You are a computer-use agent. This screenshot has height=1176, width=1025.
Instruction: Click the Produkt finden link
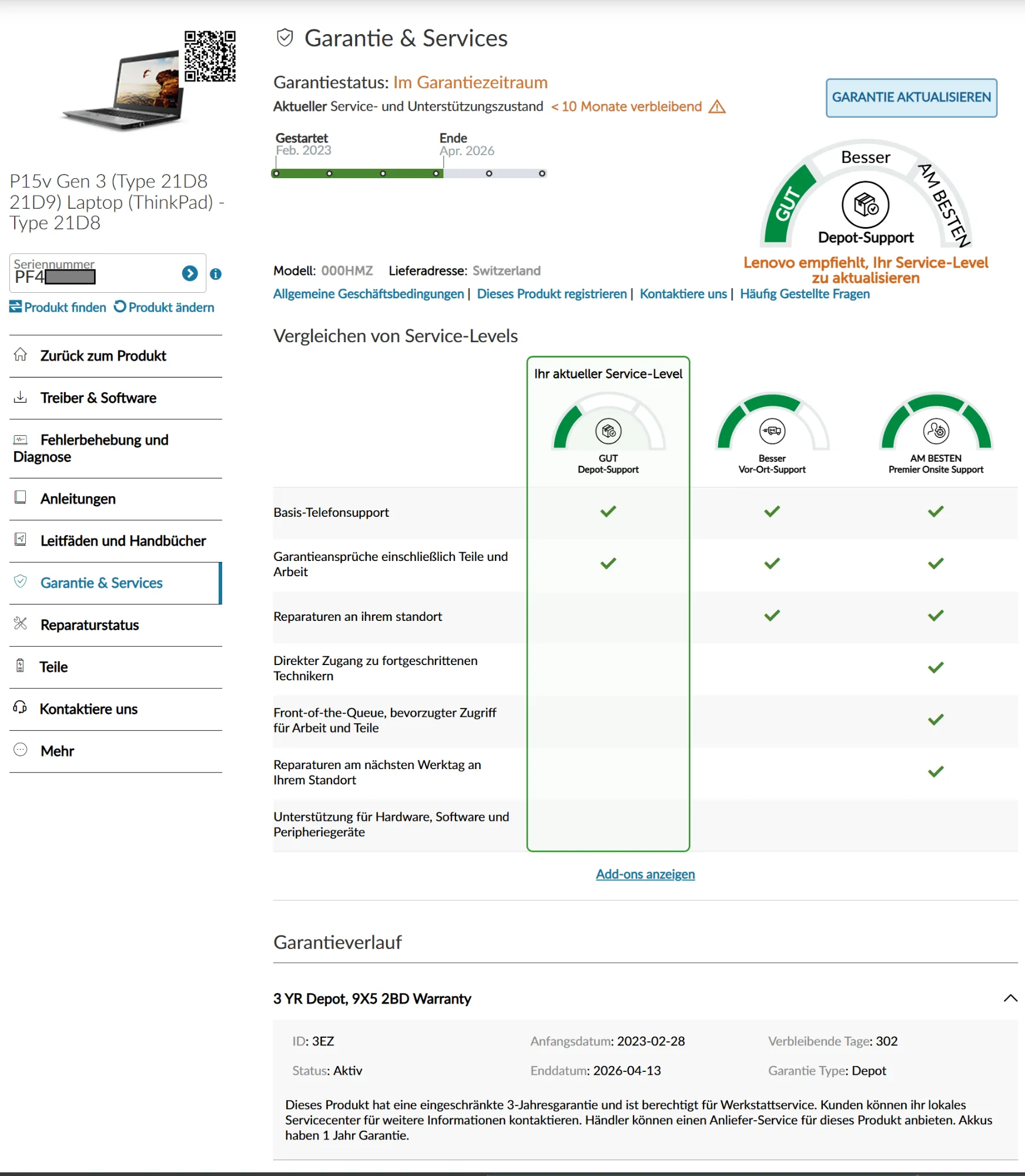tap(58, 307)
